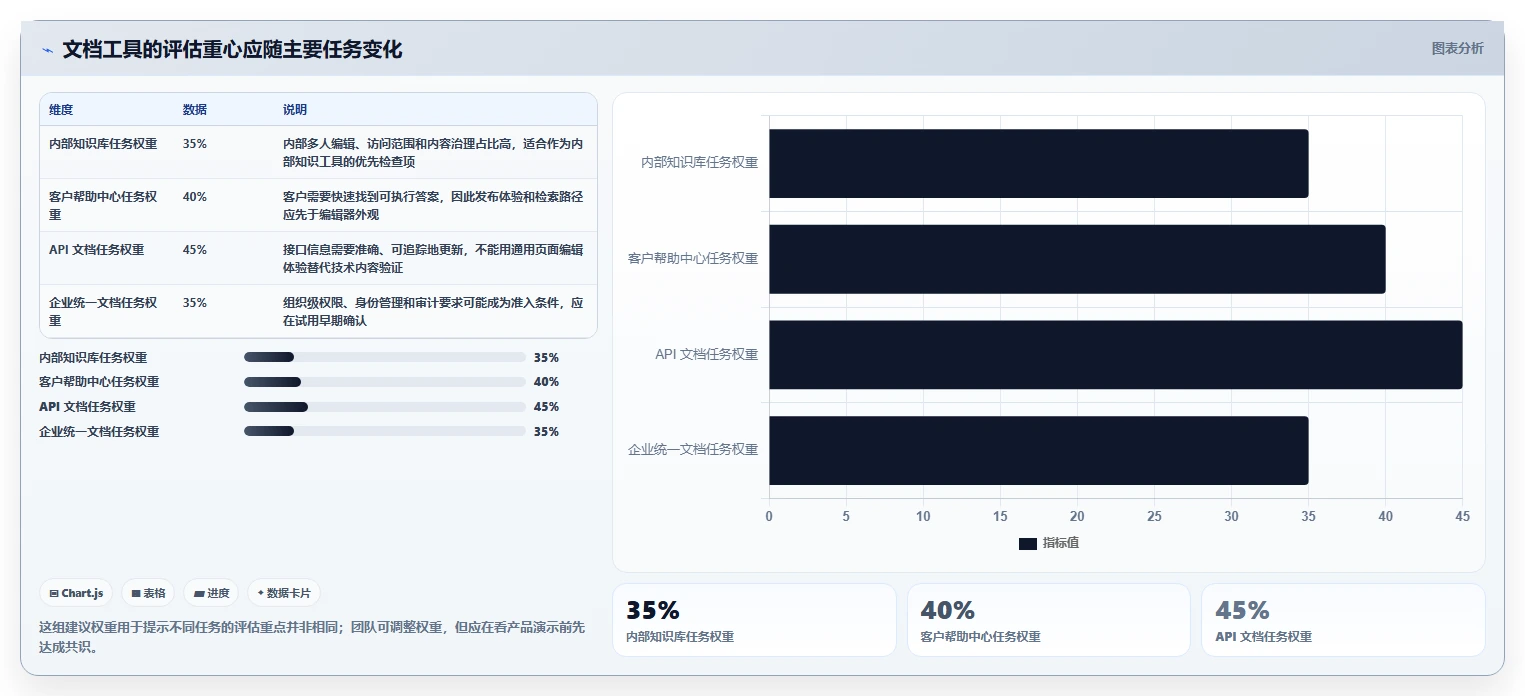Select the 进度 chip
The image size is (1525, 696).
point(211,593)
